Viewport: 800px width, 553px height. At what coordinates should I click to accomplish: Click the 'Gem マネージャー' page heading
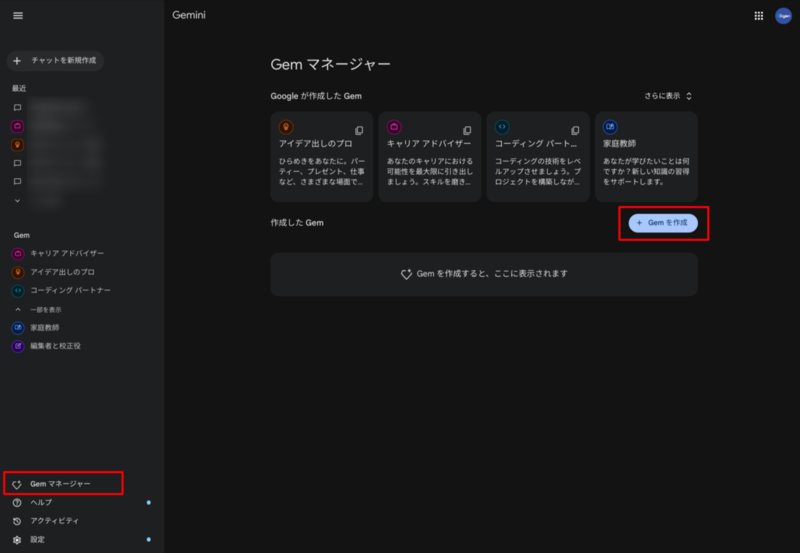[330, 64]
